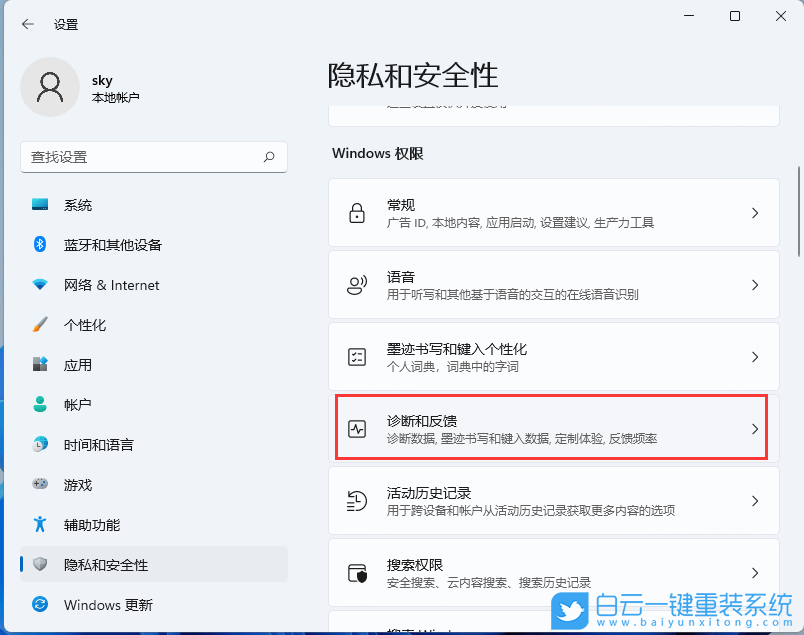This screenshot has height=635, width=804.
Task: Open 搜索权限 settings
Action: coord(554,573)
